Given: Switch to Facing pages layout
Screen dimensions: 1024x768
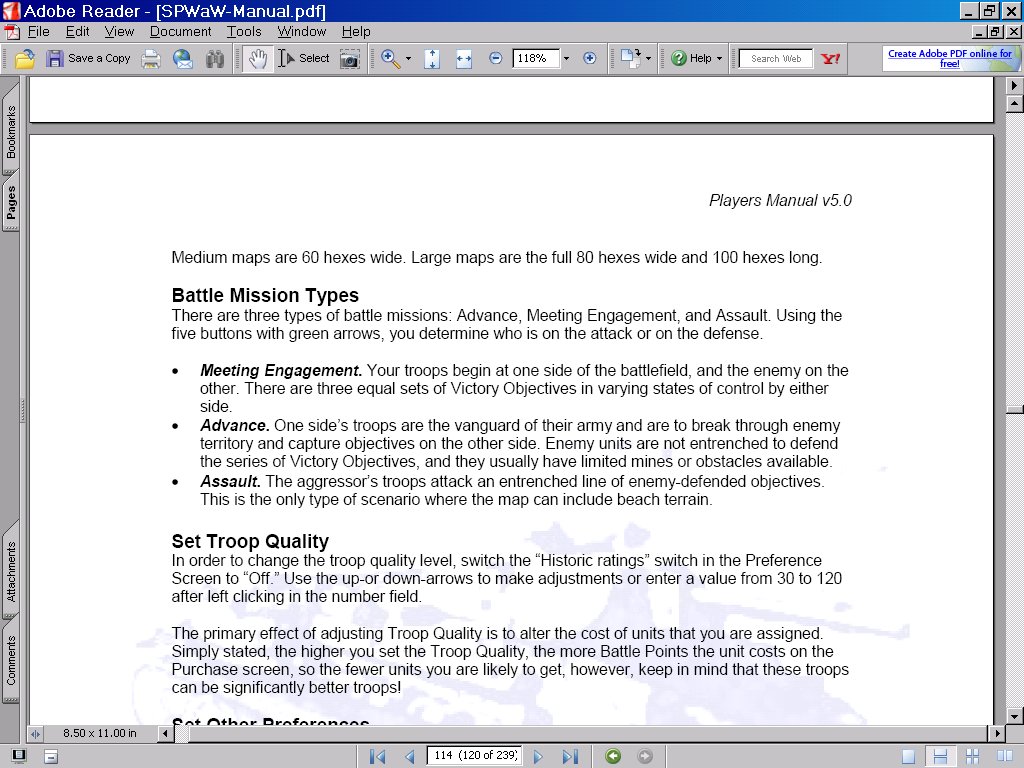Looking at the screenshot, I should click(x=1004, y=757).
